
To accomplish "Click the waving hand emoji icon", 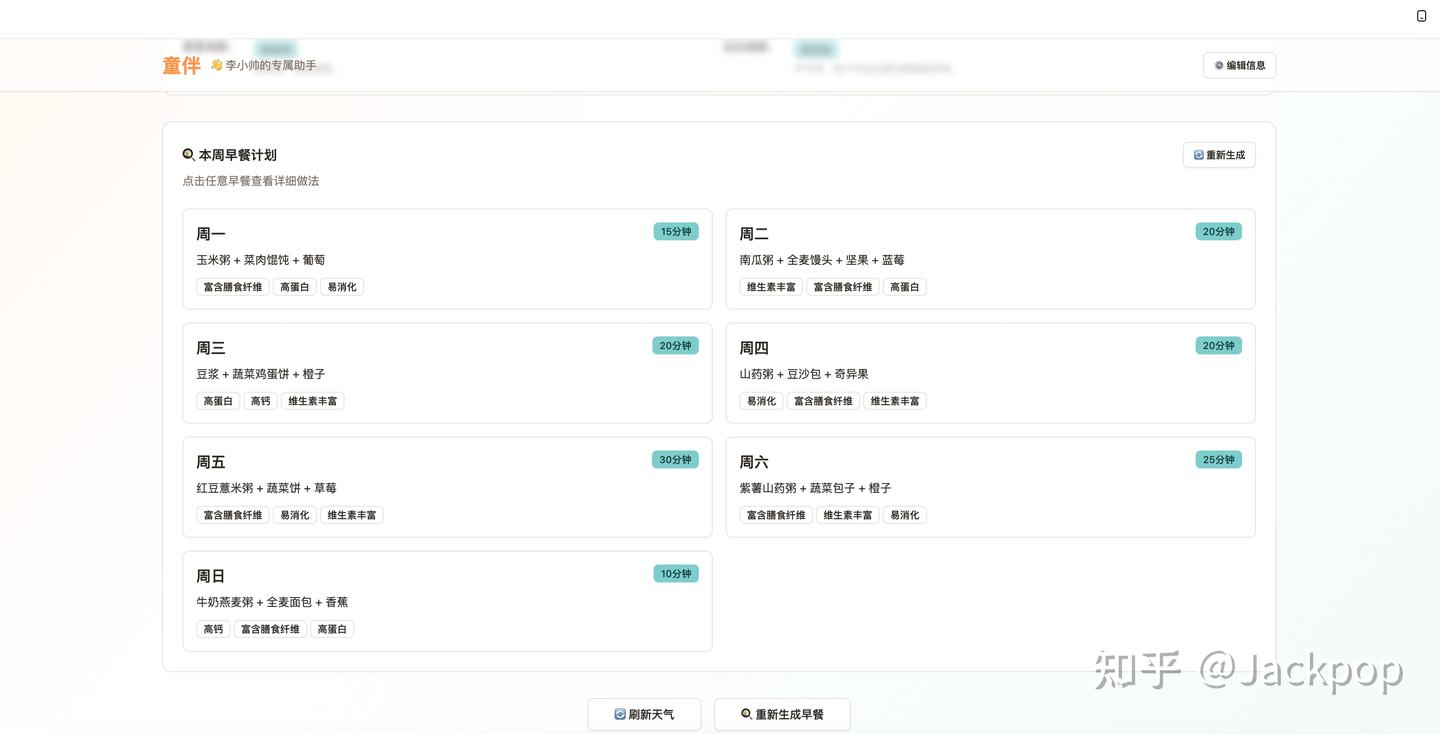I will [216, 65].
